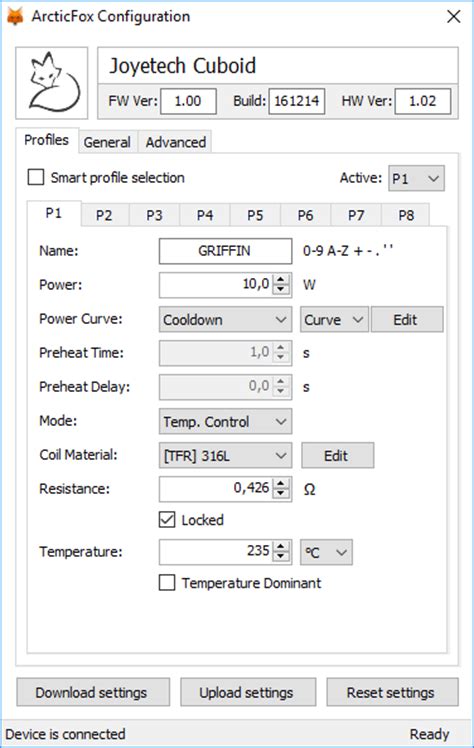Open the Power Curve Cooldown dropdown
474x748 pixels.
point(225,320)
